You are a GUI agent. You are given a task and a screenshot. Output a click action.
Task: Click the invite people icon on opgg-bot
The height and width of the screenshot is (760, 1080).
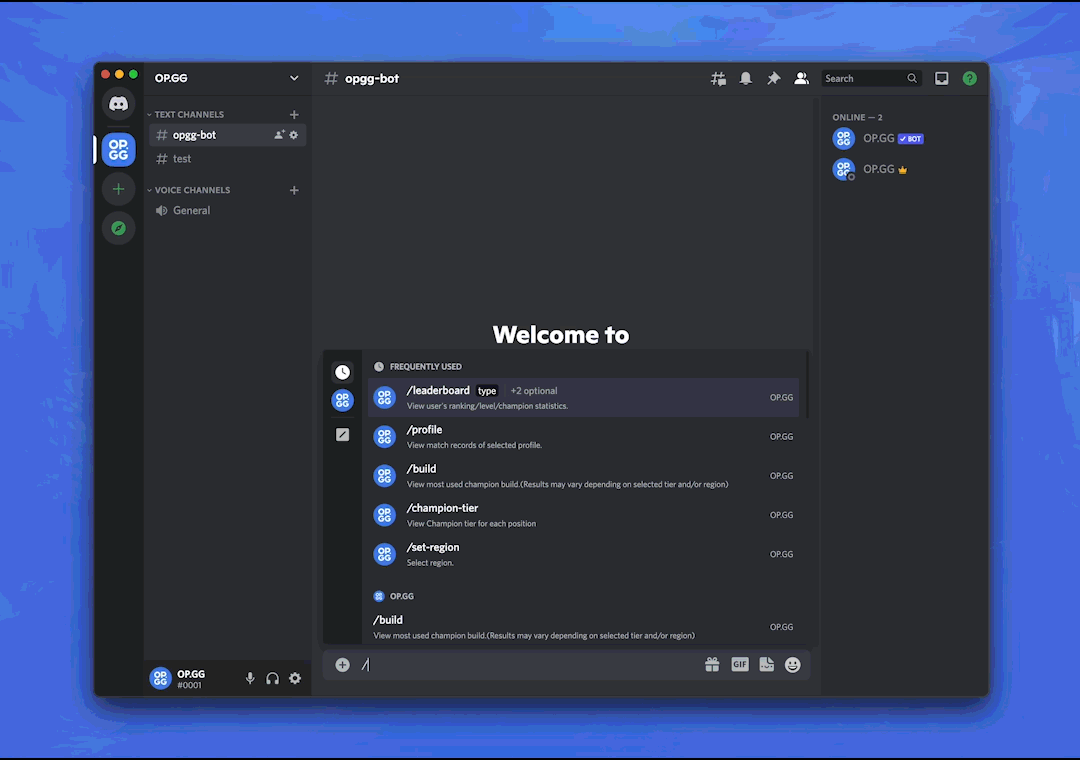(279, 135)
